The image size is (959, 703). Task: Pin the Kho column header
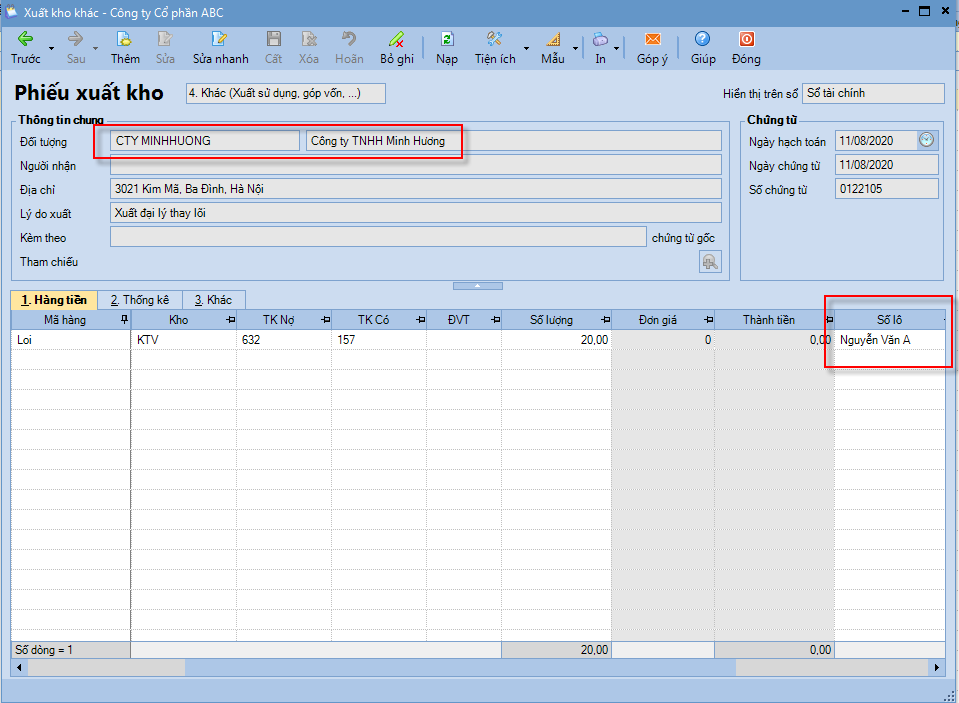point(231,319)
